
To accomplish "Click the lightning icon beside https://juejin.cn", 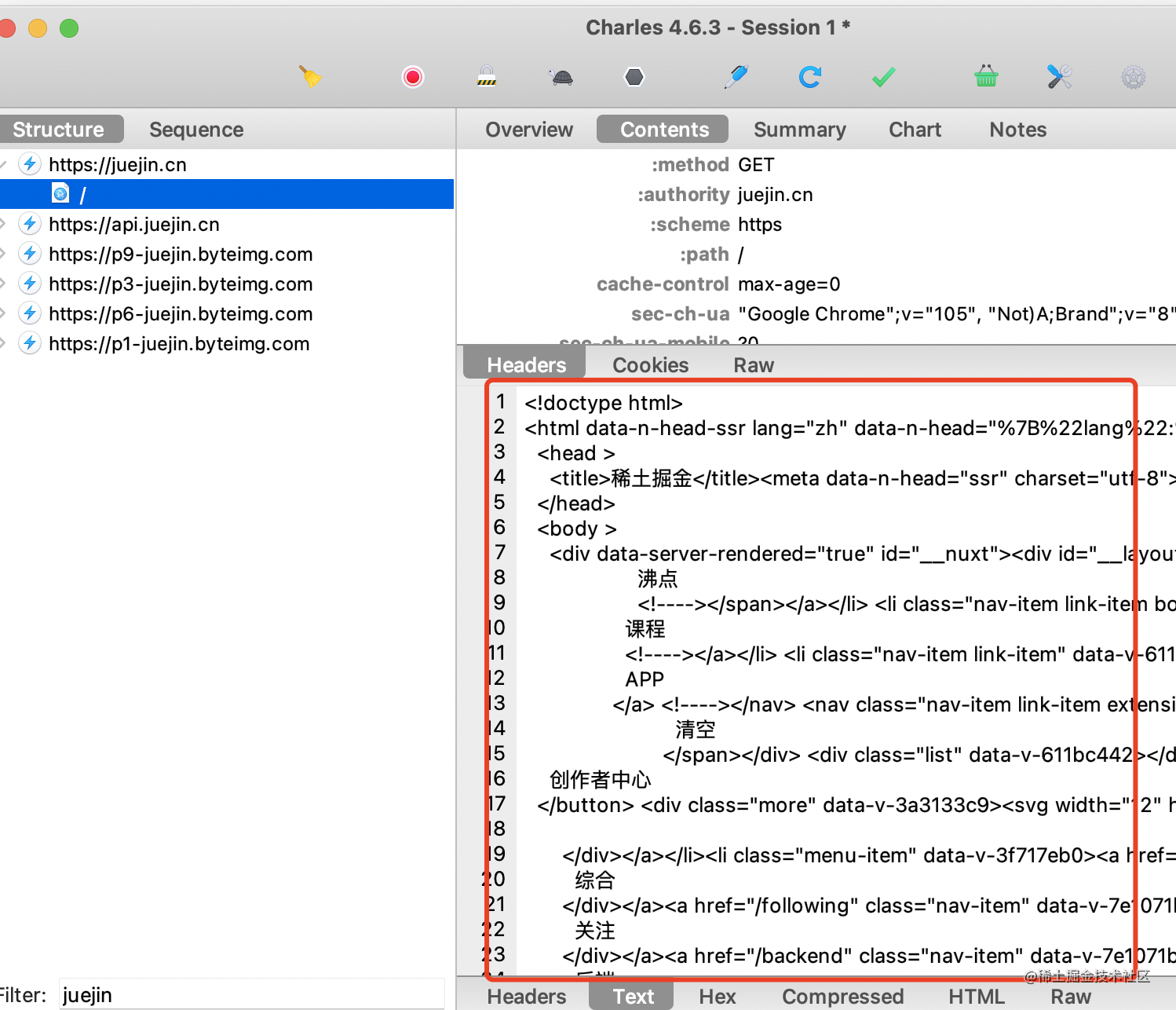I will pos(30,164).
